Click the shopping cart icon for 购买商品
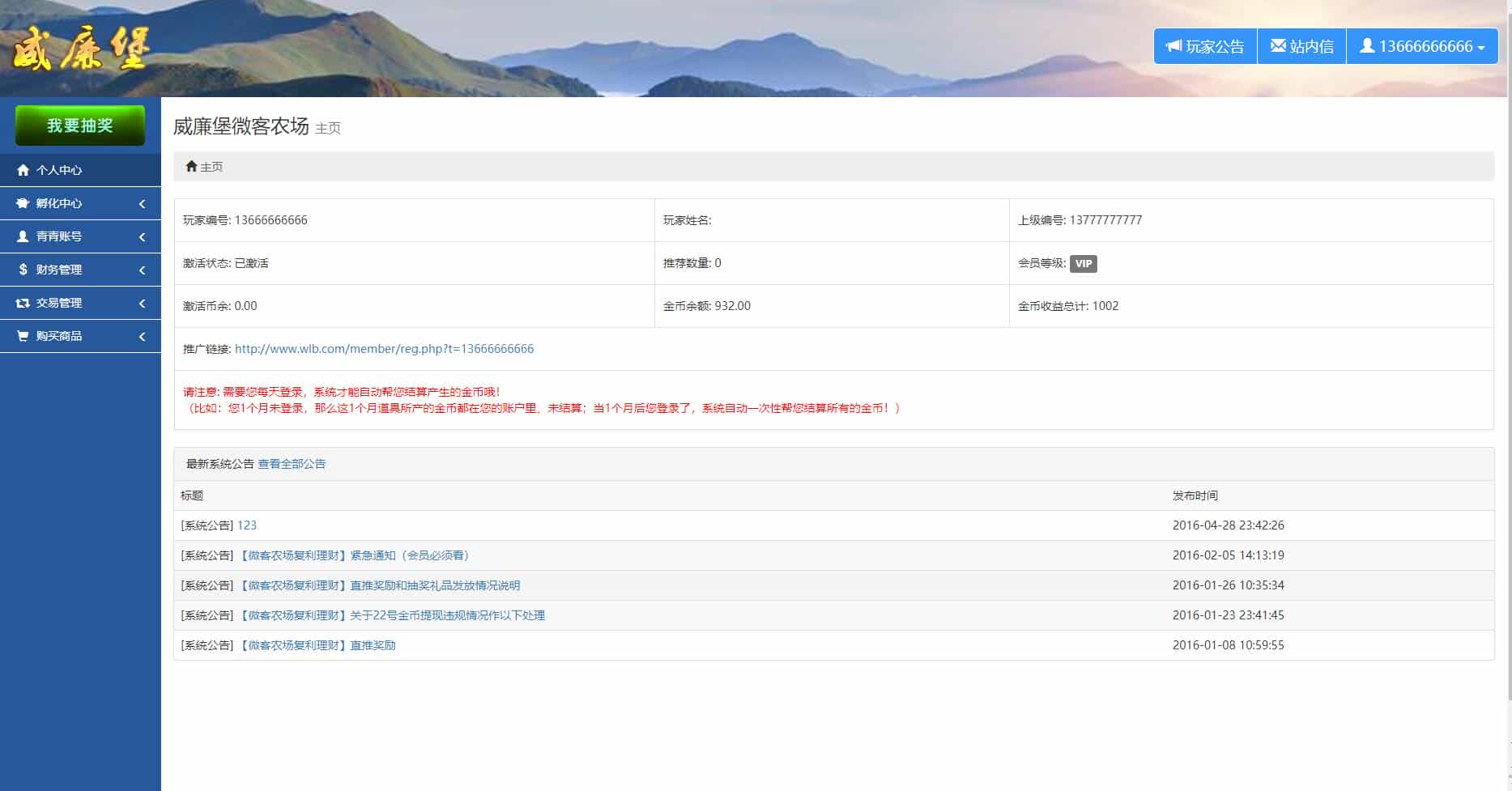The width and height of the screenshot is (1512, 791). click(23, 336)
